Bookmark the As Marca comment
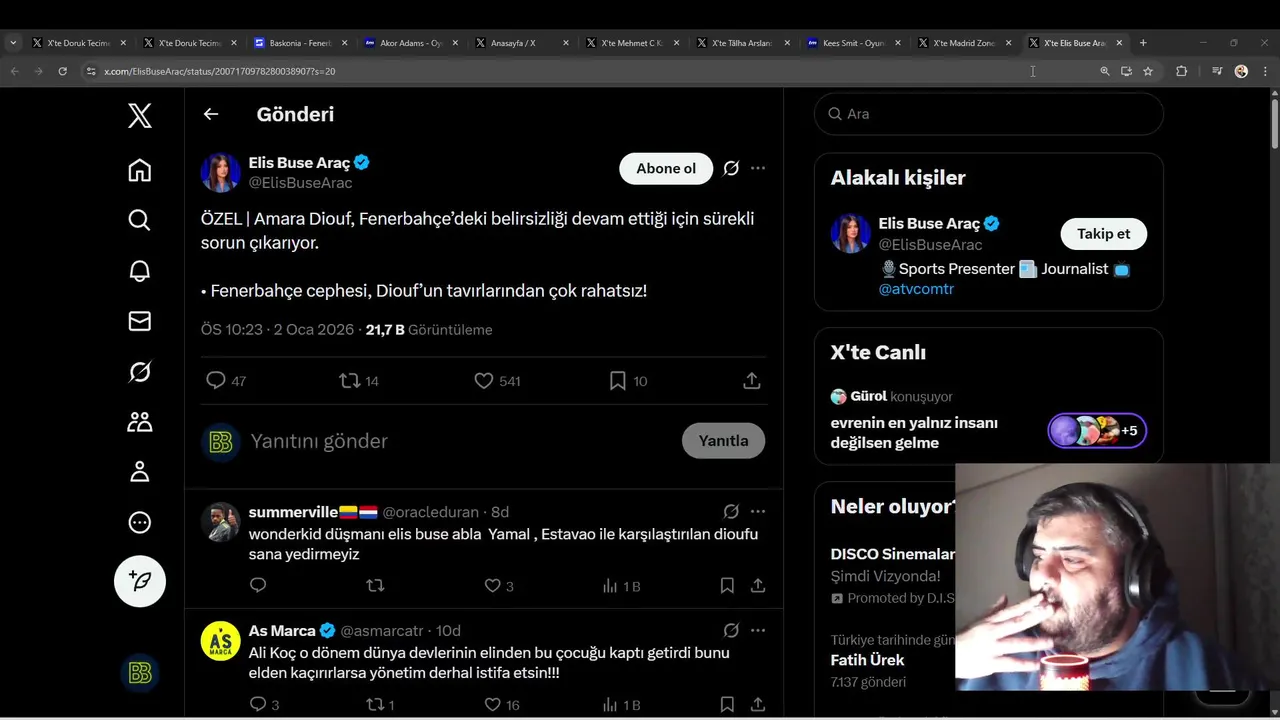This screenshot has width=1280, height=720. (727, 704)
